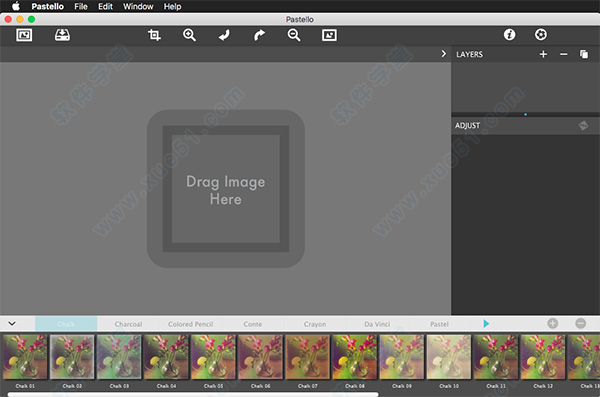Apply the Chalk 07 preset thumbnail

tap(308, 357)
